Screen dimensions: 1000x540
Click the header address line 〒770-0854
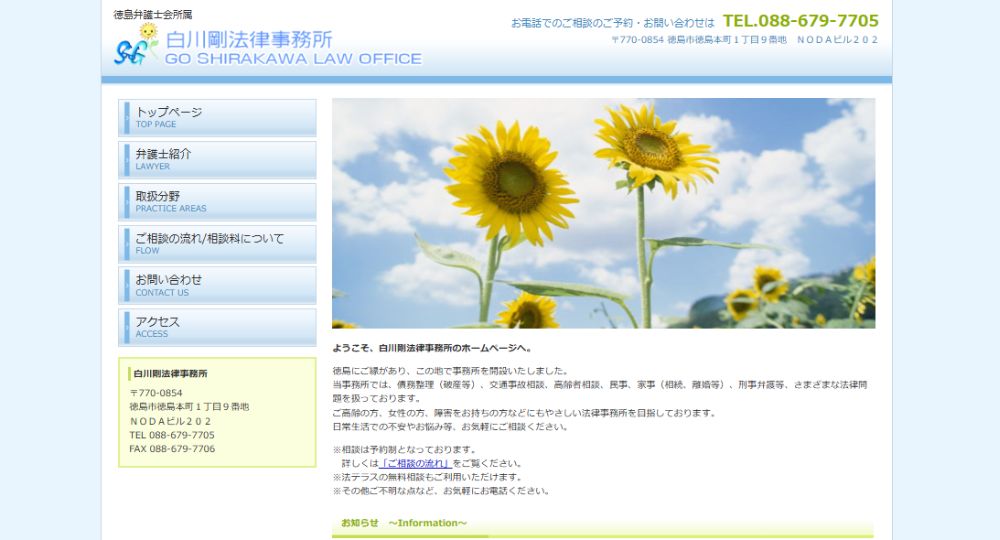[x=744, y=40]
